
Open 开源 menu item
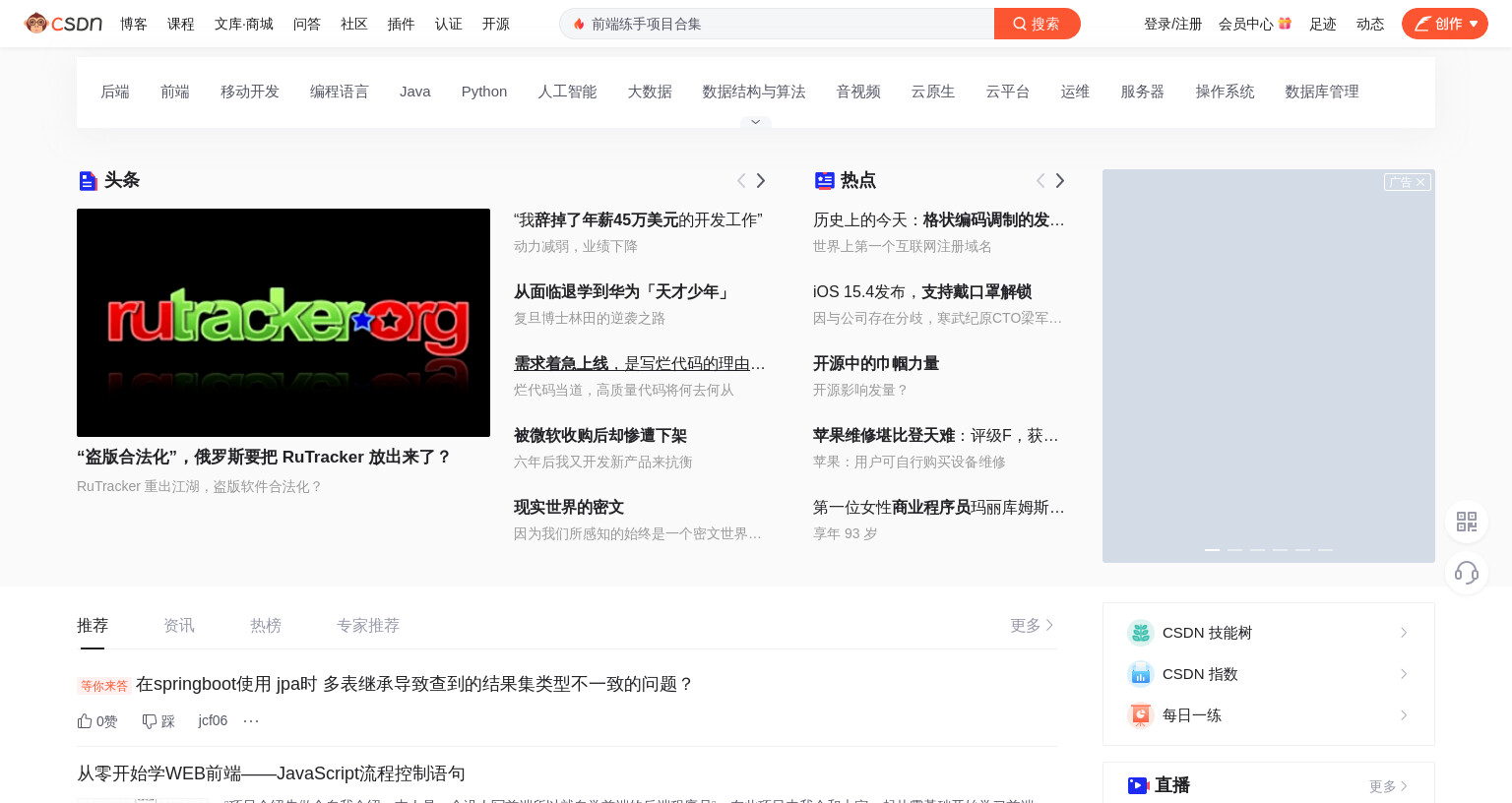click(496, 24)
